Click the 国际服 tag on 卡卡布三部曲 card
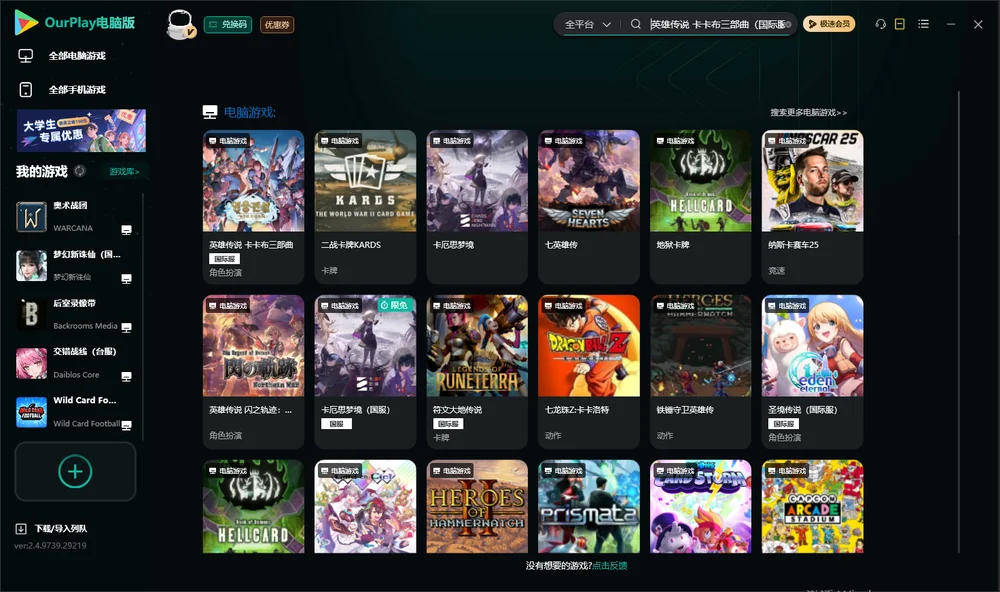 [x=224, y=258]
